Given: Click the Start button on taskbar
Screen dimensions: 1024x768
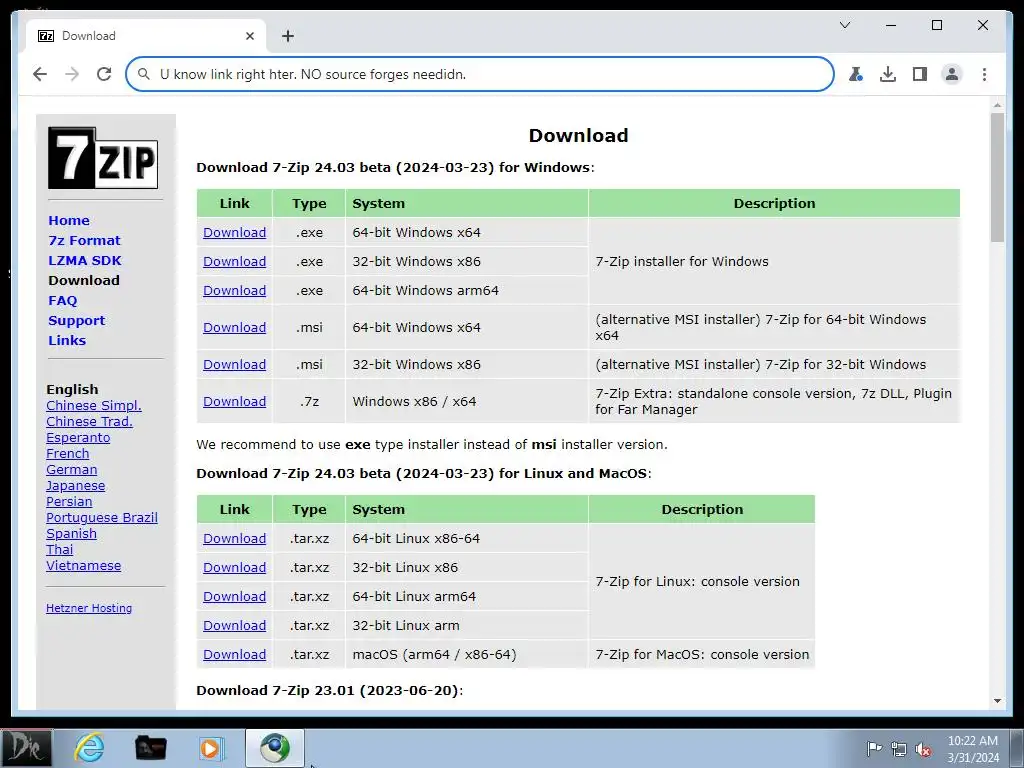Looking at the screenshot, I should coord(26,748).
